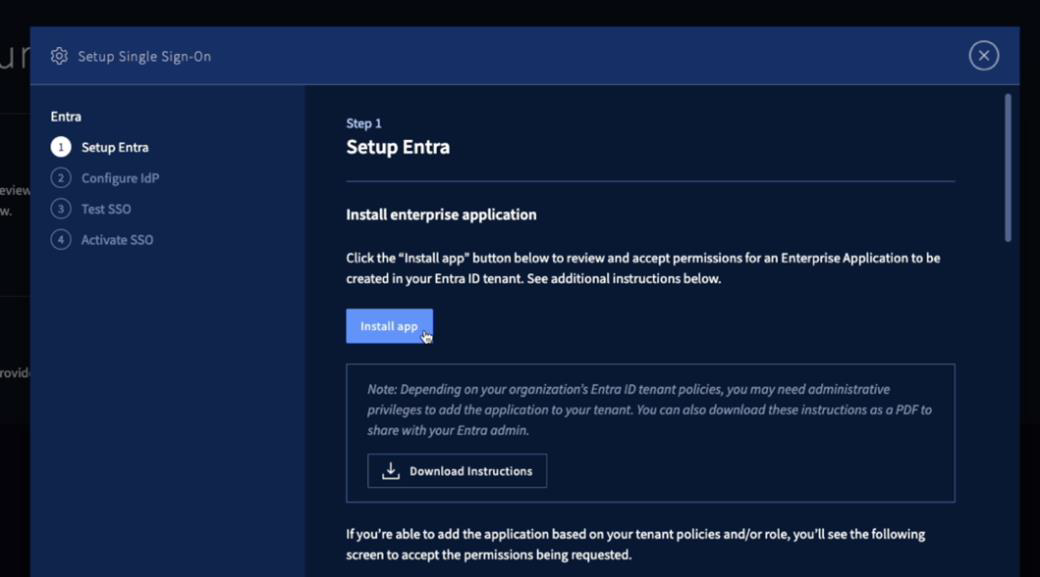Open the Test SSO step

coord(106,209)
